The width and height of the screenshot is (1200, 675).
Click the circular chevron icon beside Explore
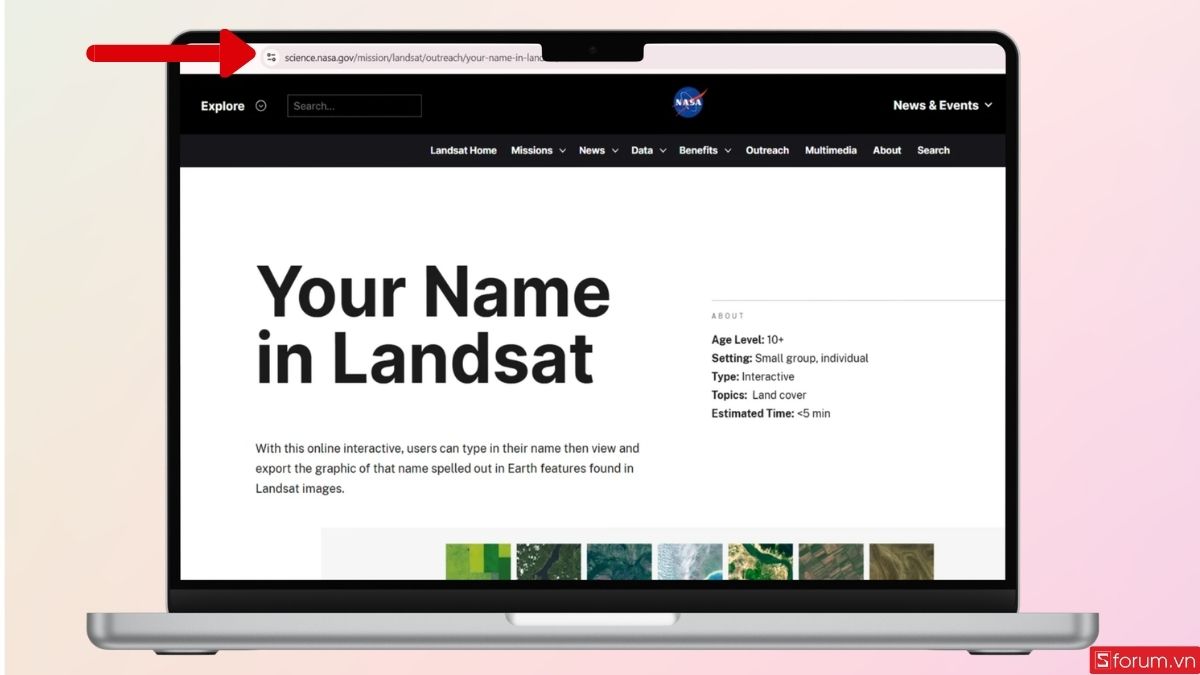pyautogui.click(x=260, y=105)
